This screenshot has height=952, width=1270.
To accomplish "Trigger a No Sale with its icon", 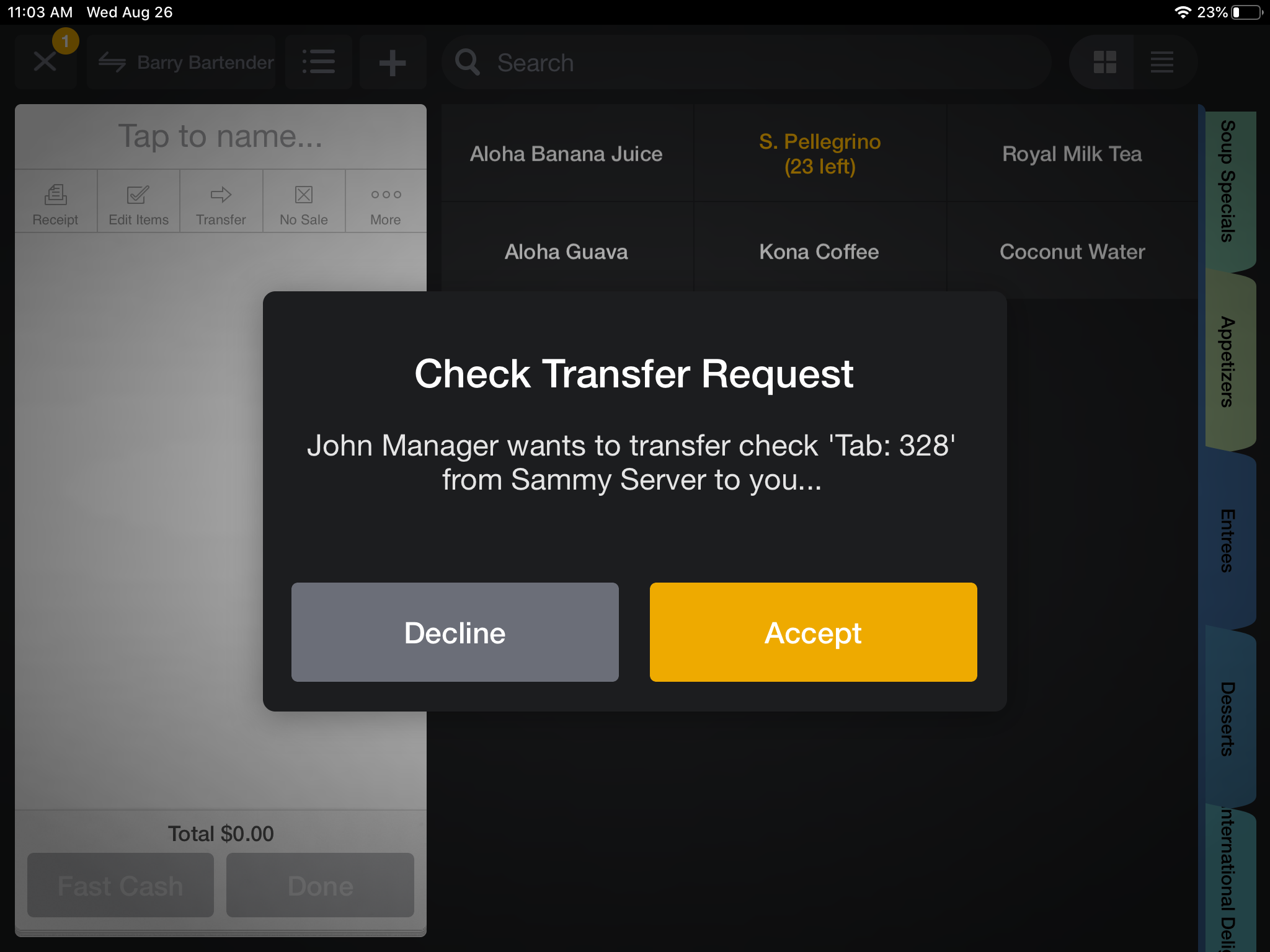I will tap(303, 201).
